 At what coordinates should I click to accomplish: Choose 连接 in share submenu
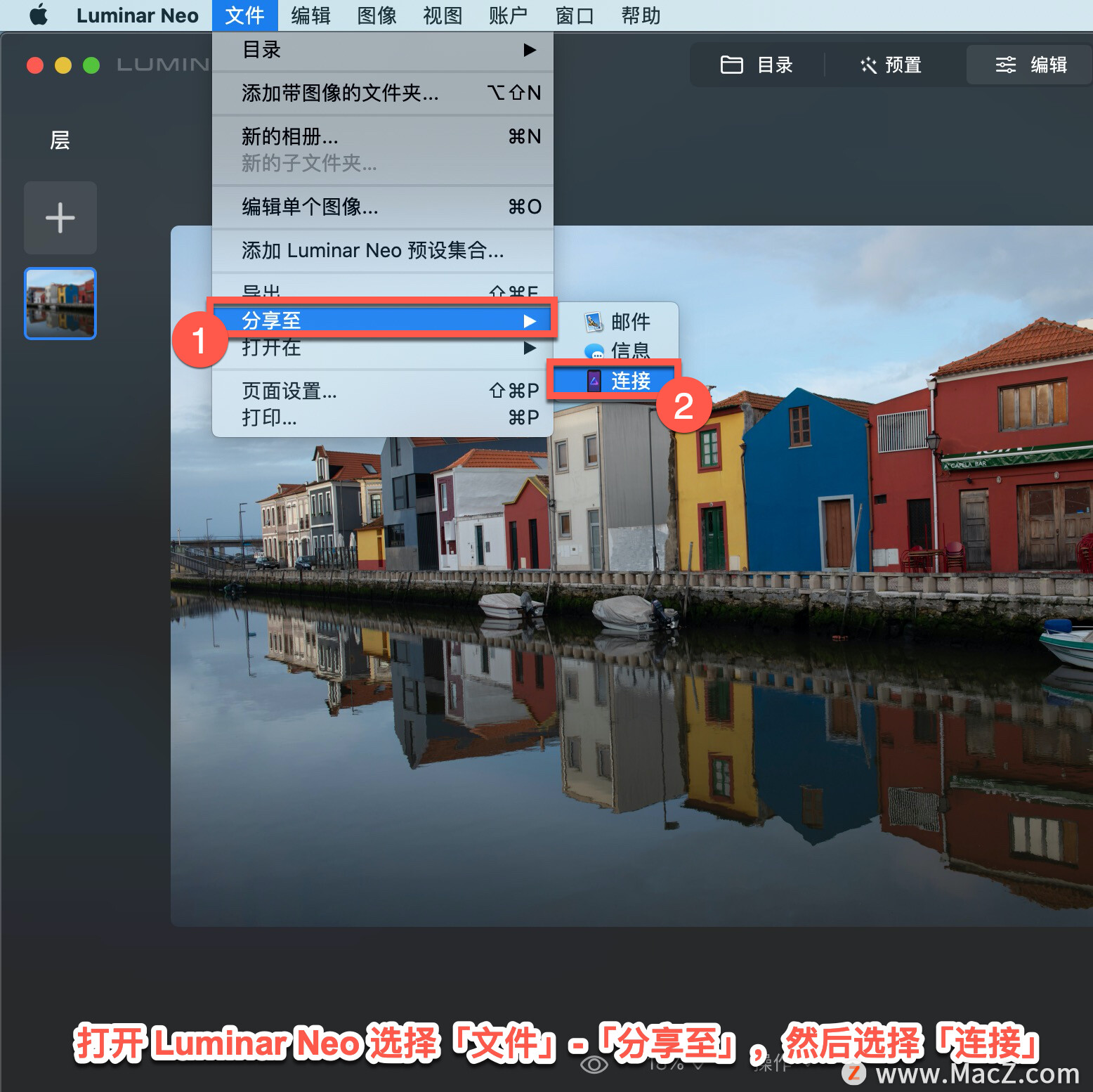tap(617, 381)
